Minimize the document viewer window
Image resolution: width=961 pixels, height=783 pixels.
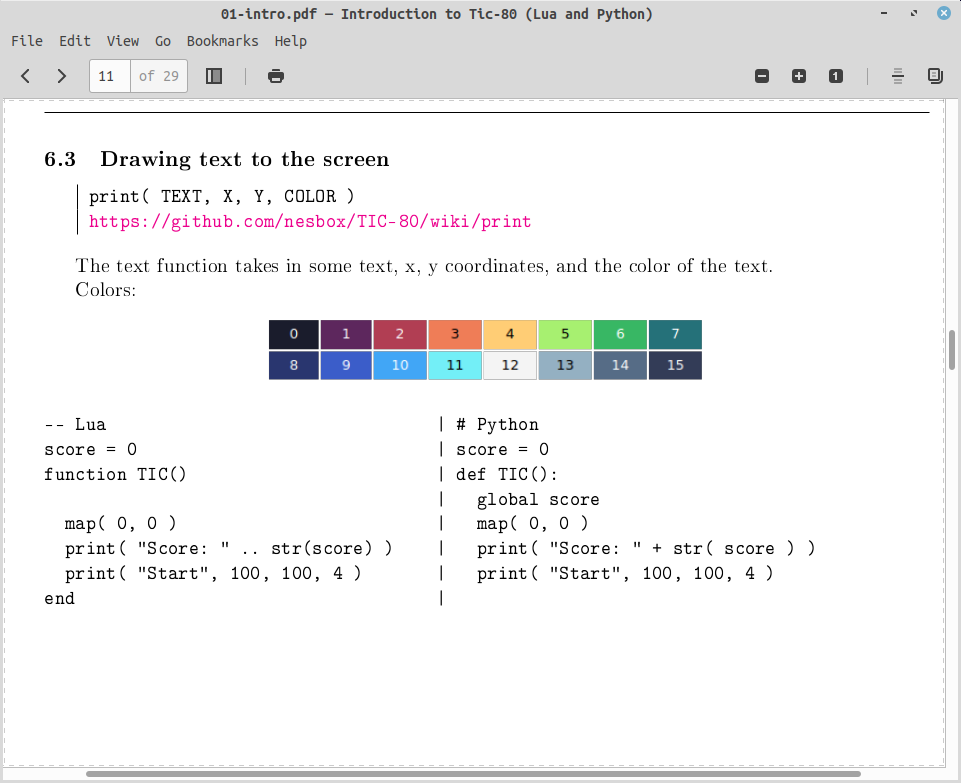(884, 13)
